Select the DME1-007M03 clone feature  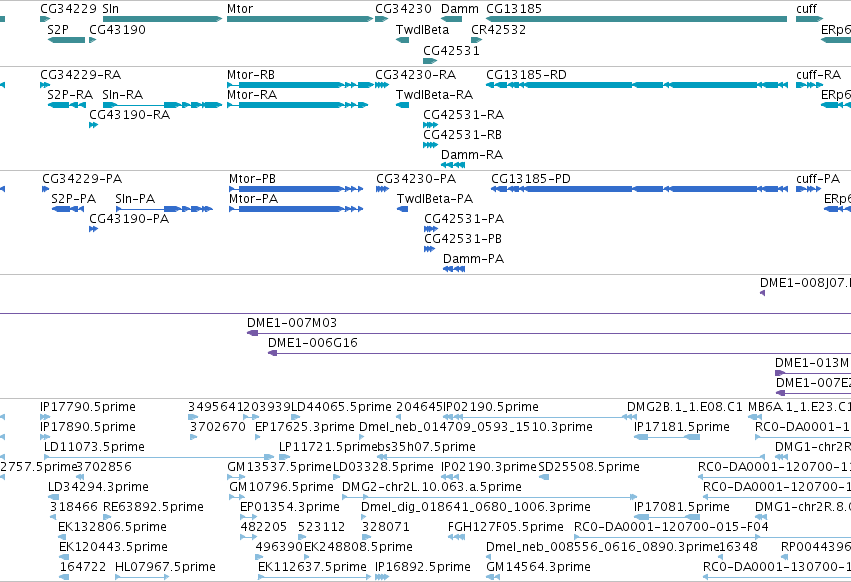tap(549, 333)
